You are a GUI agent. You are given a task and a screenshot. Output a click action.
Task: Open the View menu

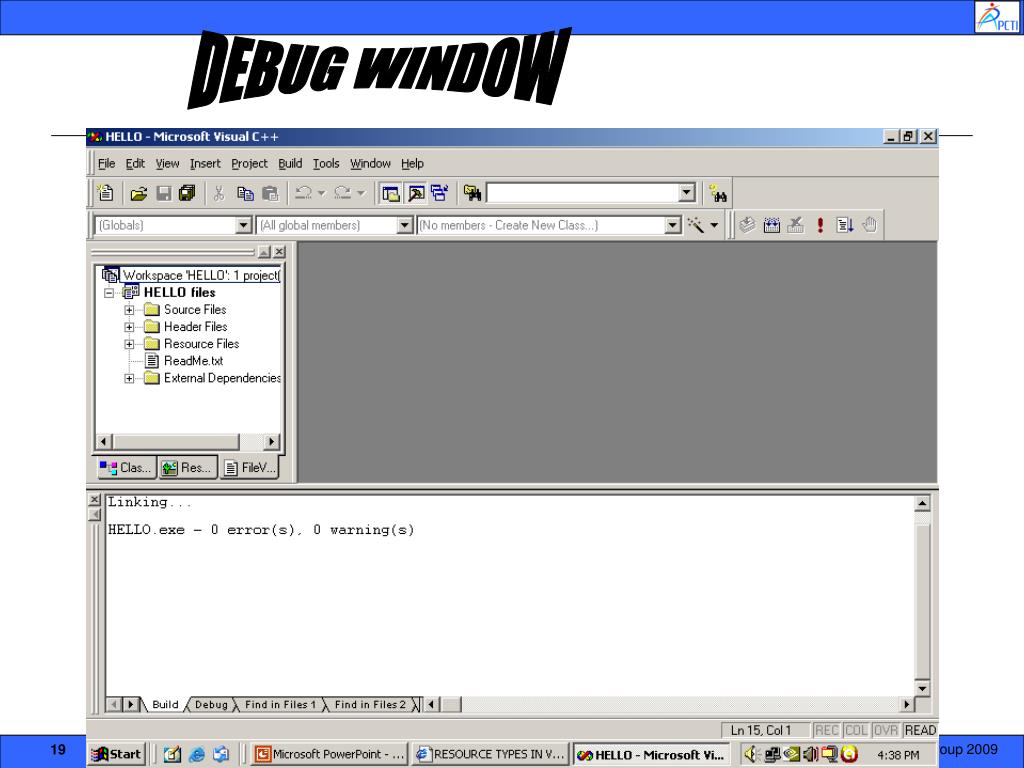(167, 163)
